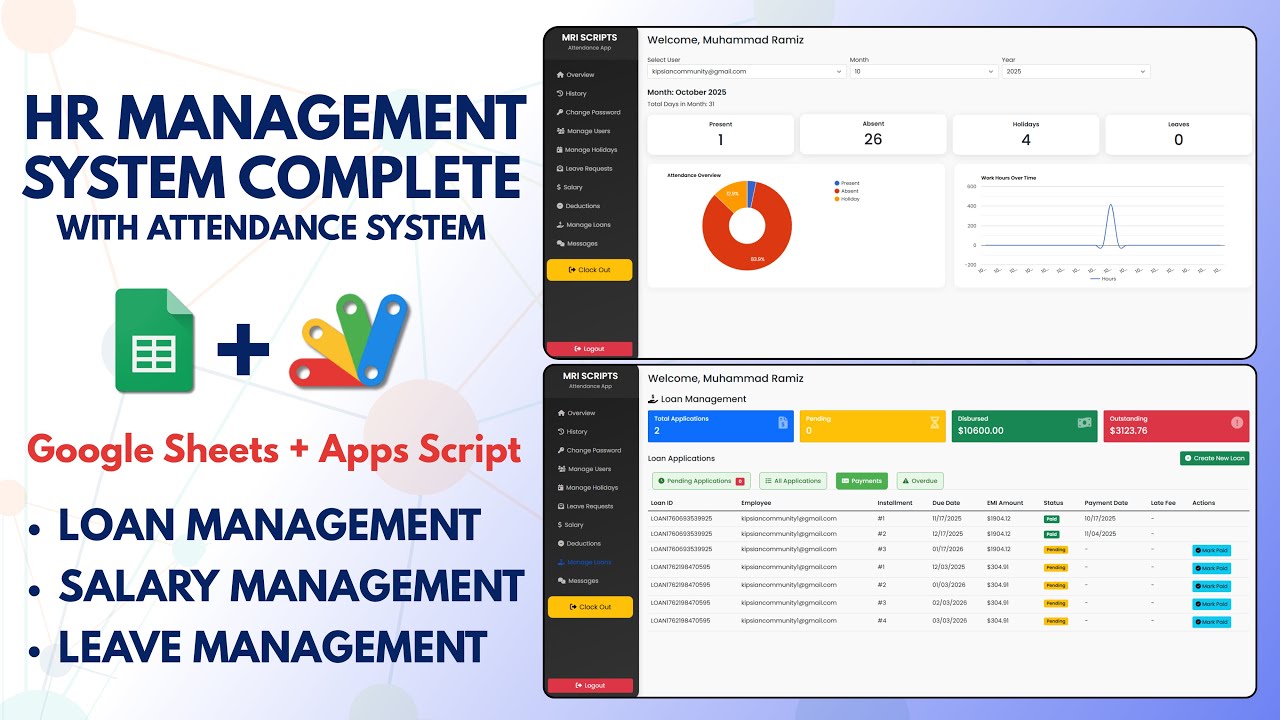Screen dimensions: 1280x720
Task: Mark Paid the installment due 01/17/2026
Action: tap(1212, 550)
